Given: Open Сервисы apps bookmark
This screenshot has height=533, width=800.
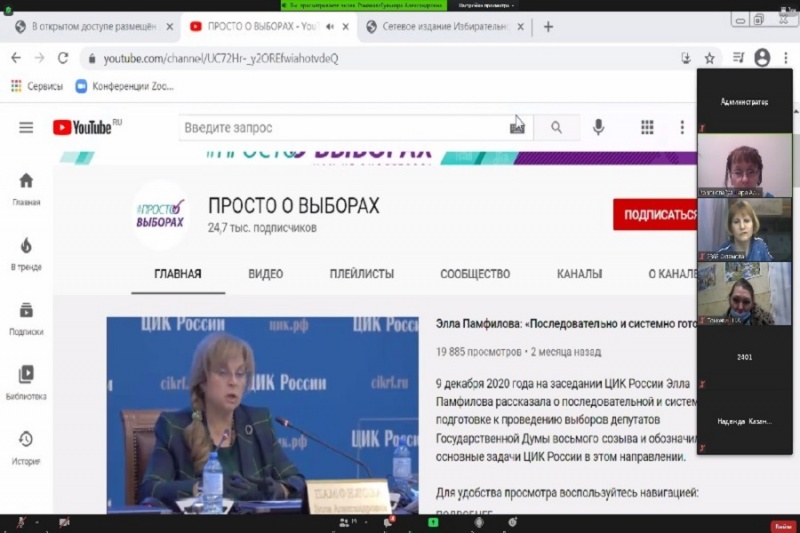Looking at the screenshot, I should [37, 86].
